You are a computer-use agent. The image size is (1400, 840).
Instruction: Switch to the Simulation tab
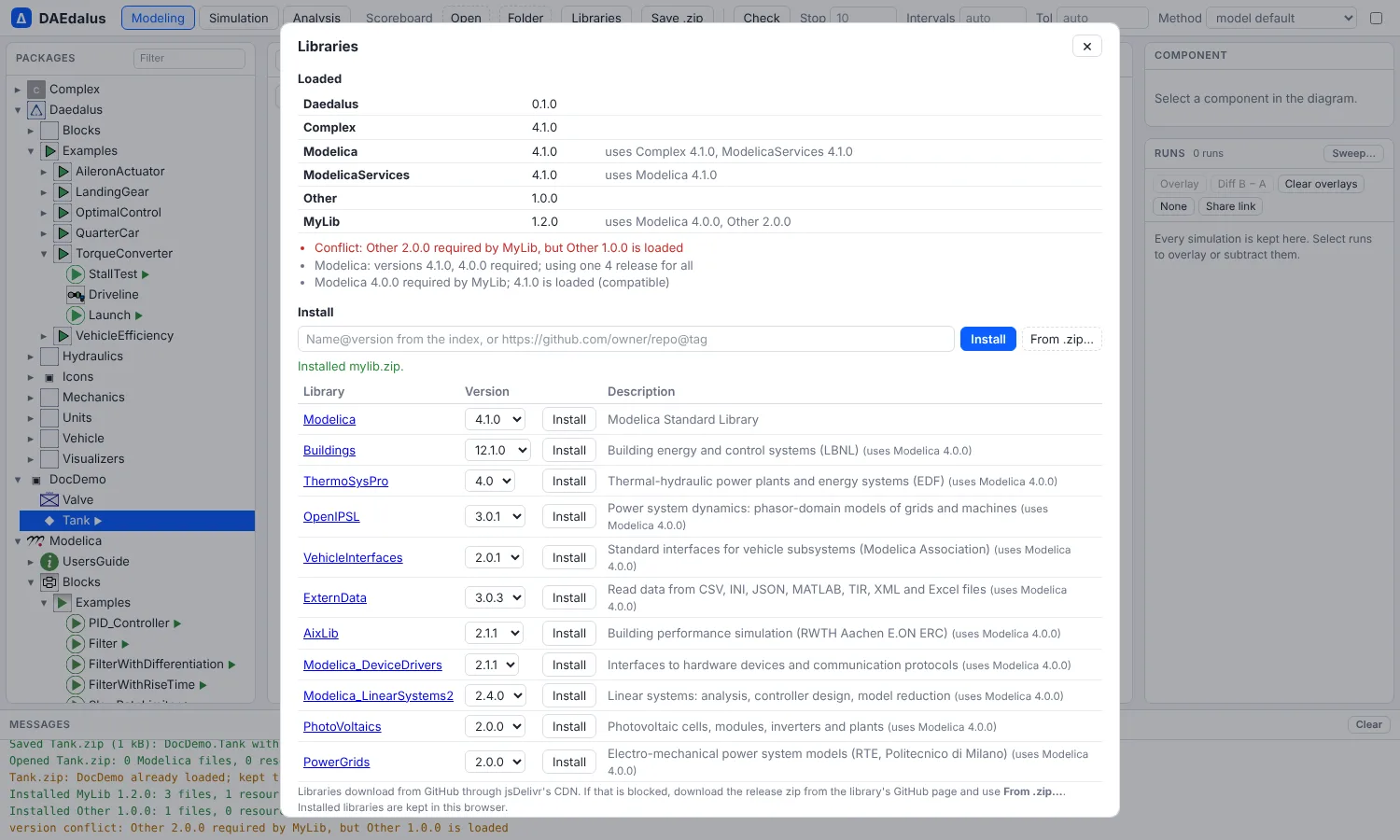pyautogui.click(x=238, y=18)
